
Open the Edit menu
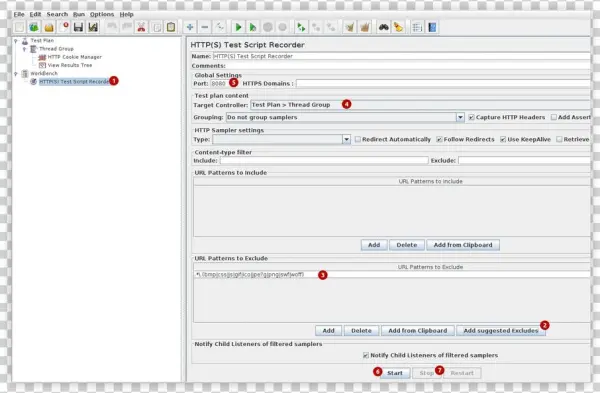click(35, 14)
